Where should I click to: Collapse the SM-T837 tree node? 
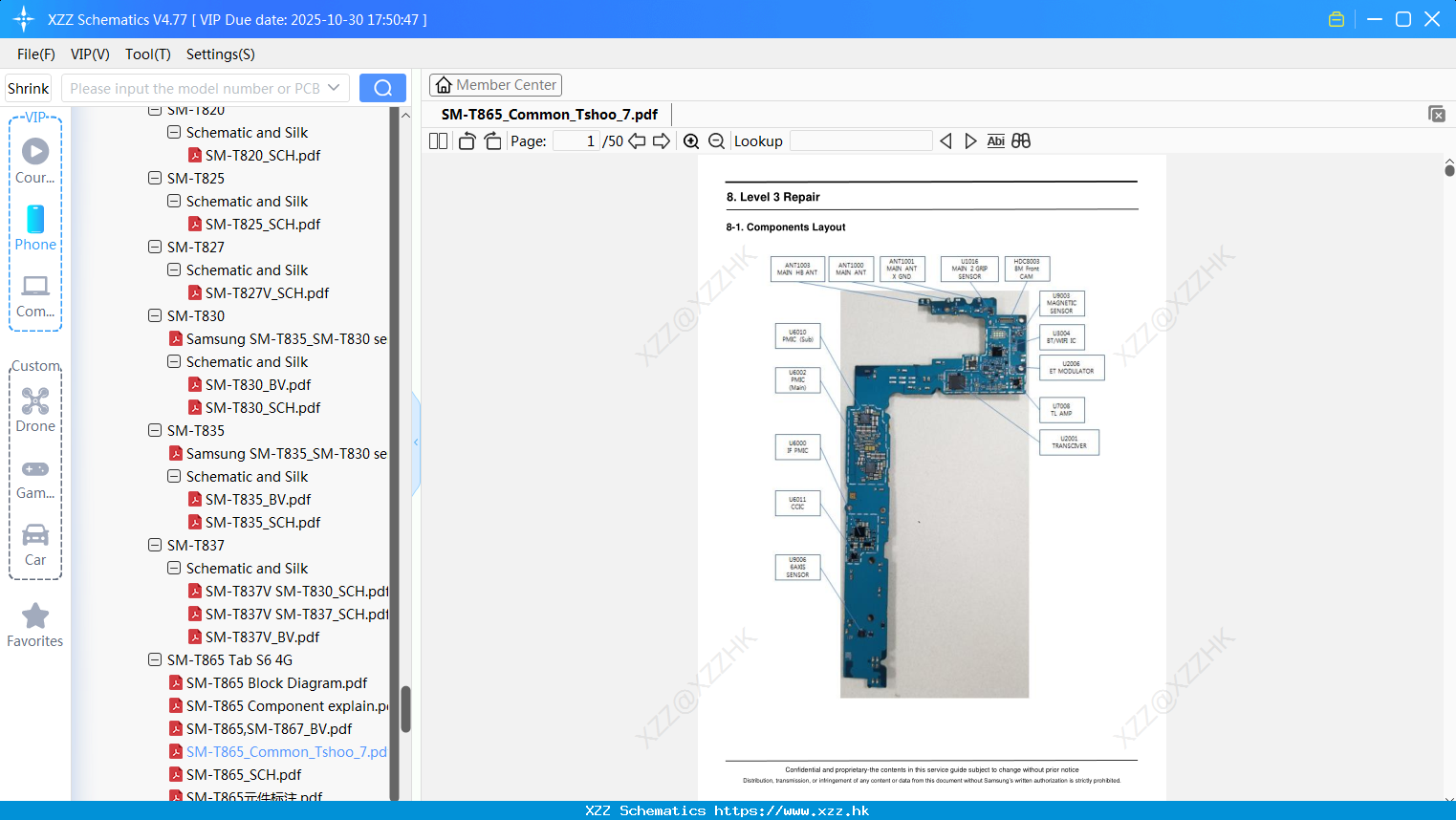155,545
